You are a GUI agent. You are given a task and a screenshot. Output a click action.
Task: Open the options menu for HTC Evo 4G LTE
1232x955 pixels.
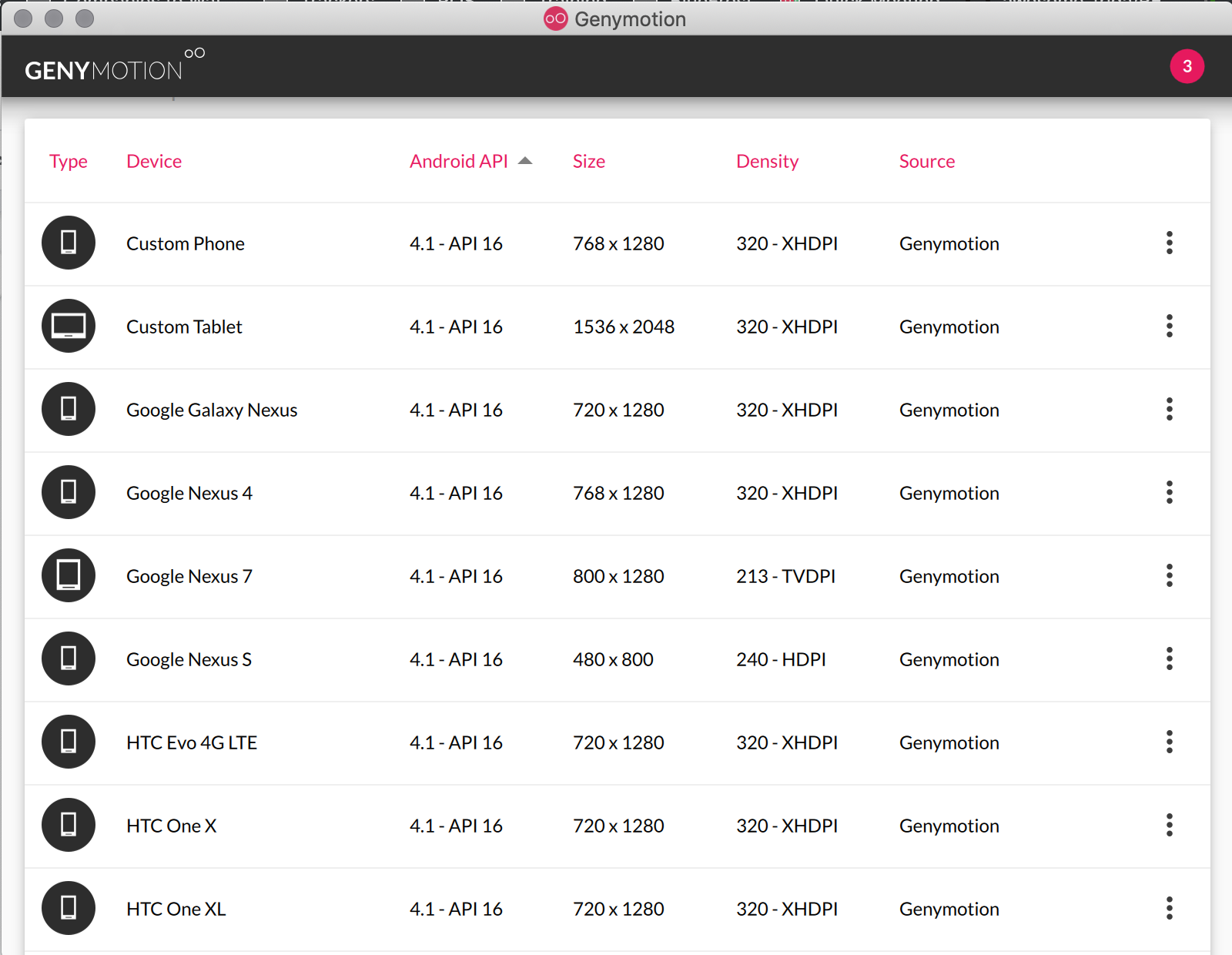(1169, 742)
